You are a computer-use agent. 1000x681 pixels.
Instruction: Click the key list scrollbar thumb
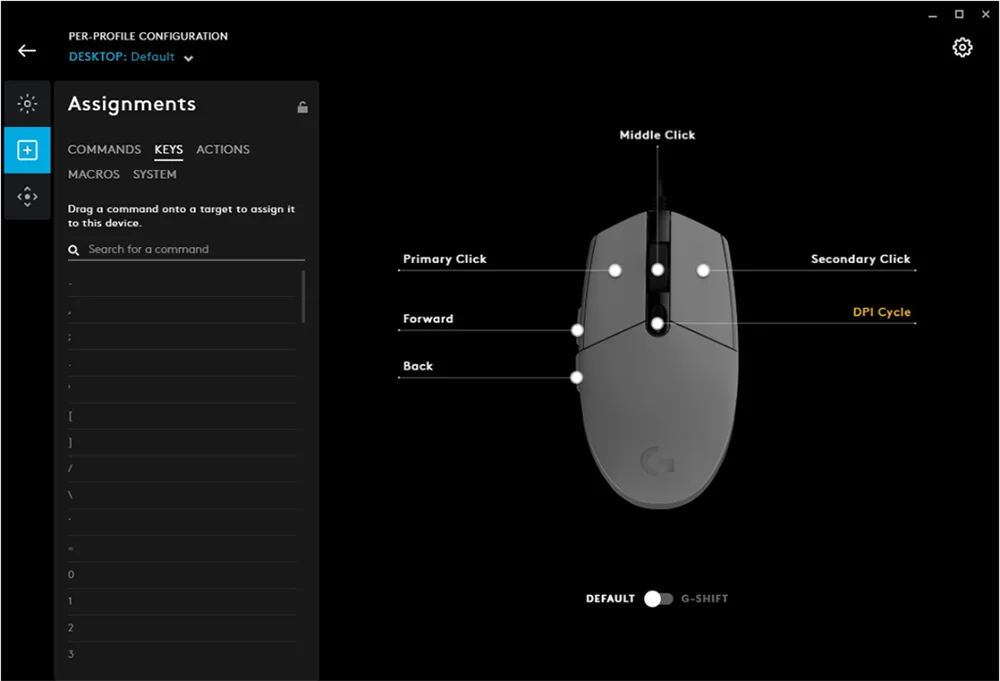click(x=303, y=297)
